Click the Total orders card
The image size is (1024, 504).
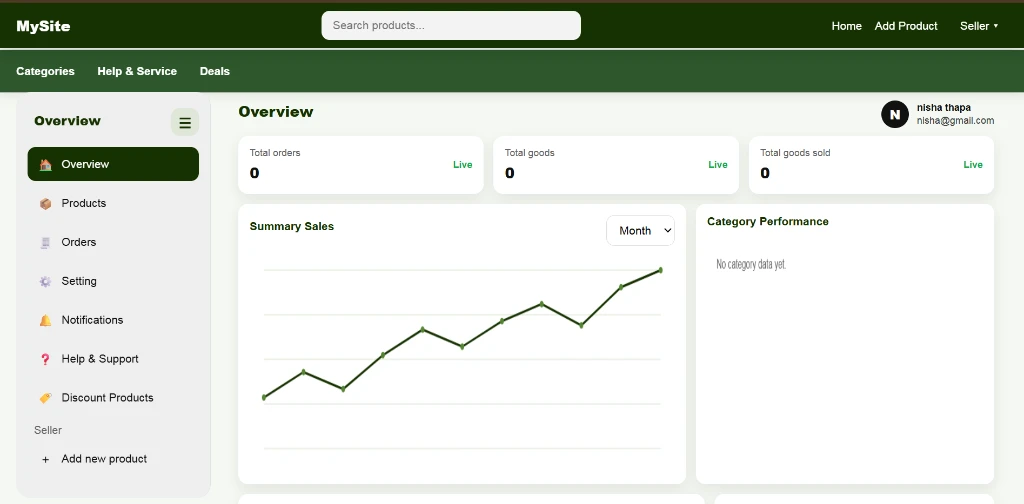pyautogui.click(x=360, y=165)
